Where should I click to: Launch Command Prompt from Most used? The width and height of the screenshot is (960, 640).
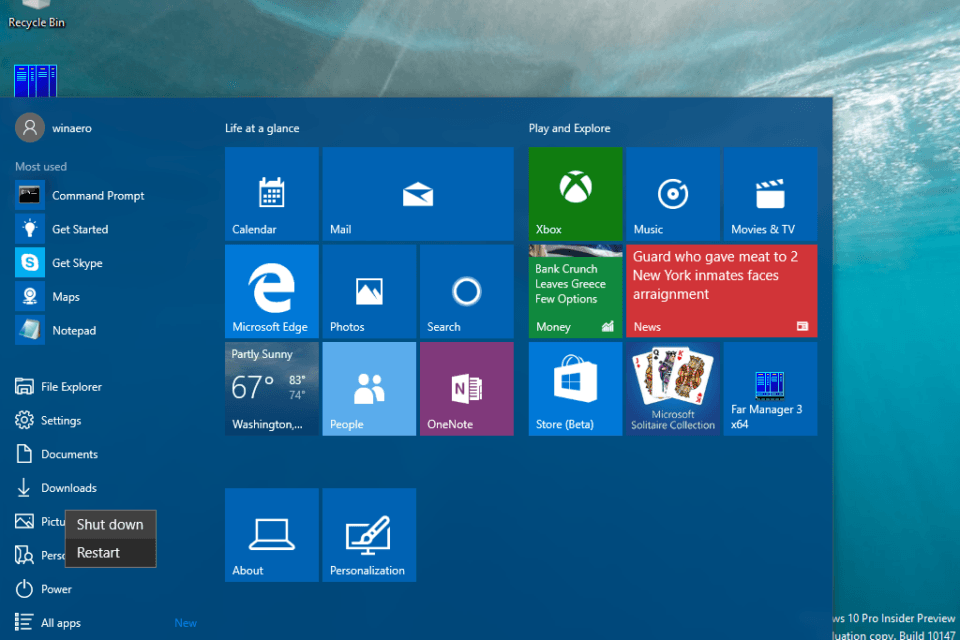97,196
